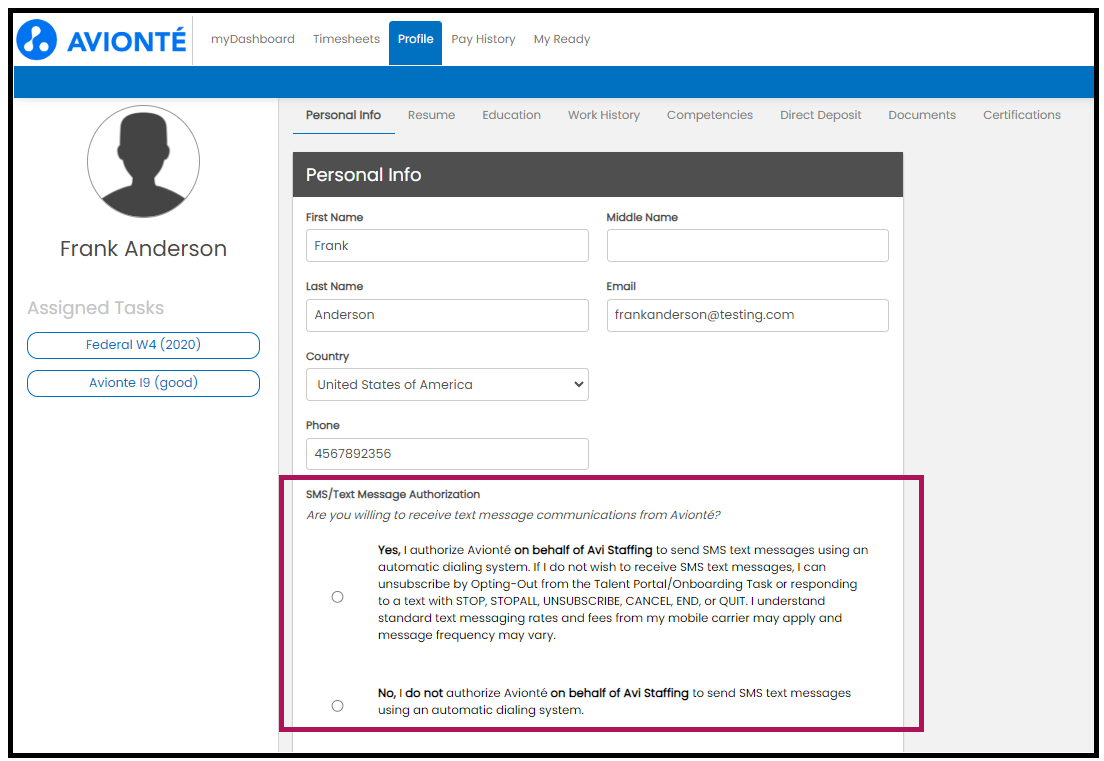Viewport: 1104px width, 761px height.
Task: Switch to the Resume tab
Action: (x=431, y=115)
